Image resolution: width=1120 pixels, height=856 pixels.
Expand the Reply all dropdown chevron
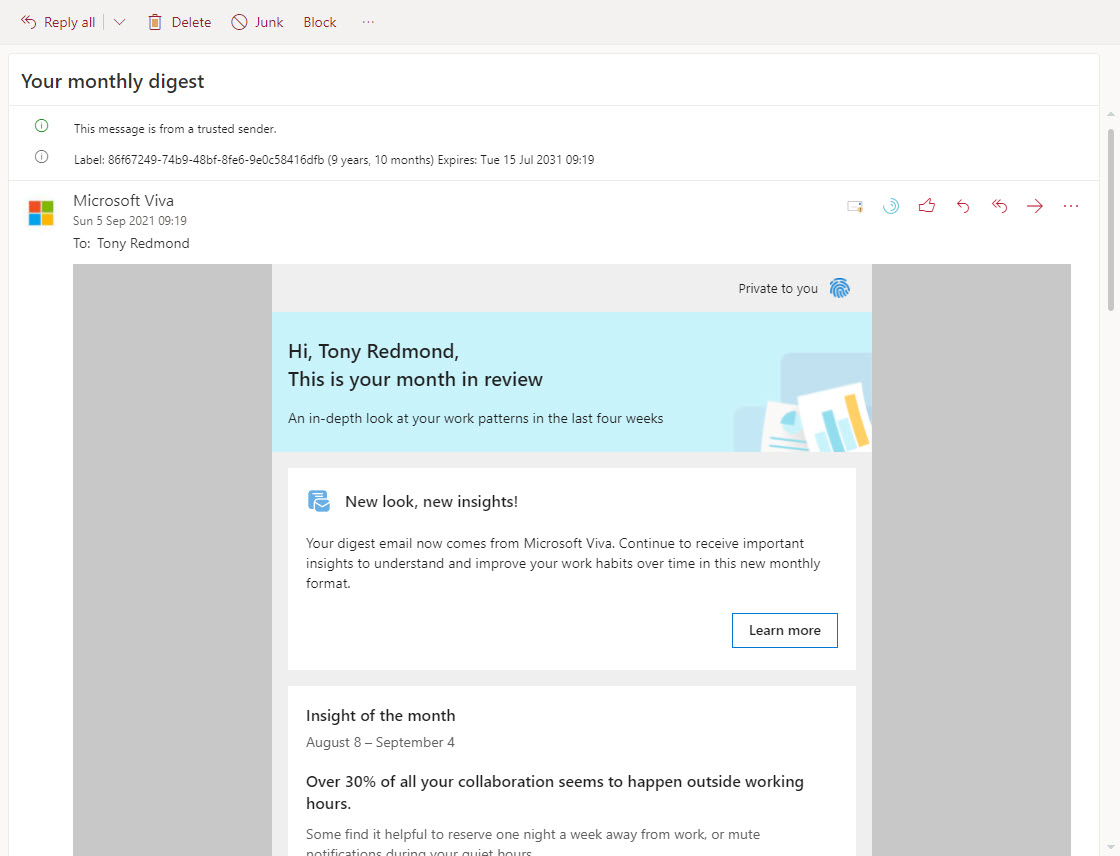pyautogui.click(x=119, y=22)
